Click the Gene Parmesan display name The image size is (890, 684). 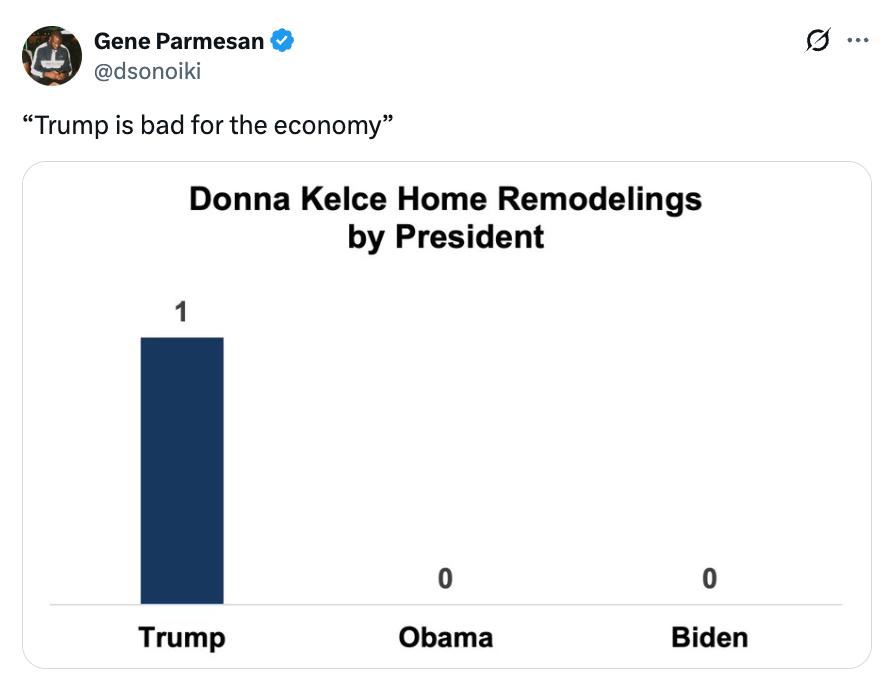click(x=179, y=41)
